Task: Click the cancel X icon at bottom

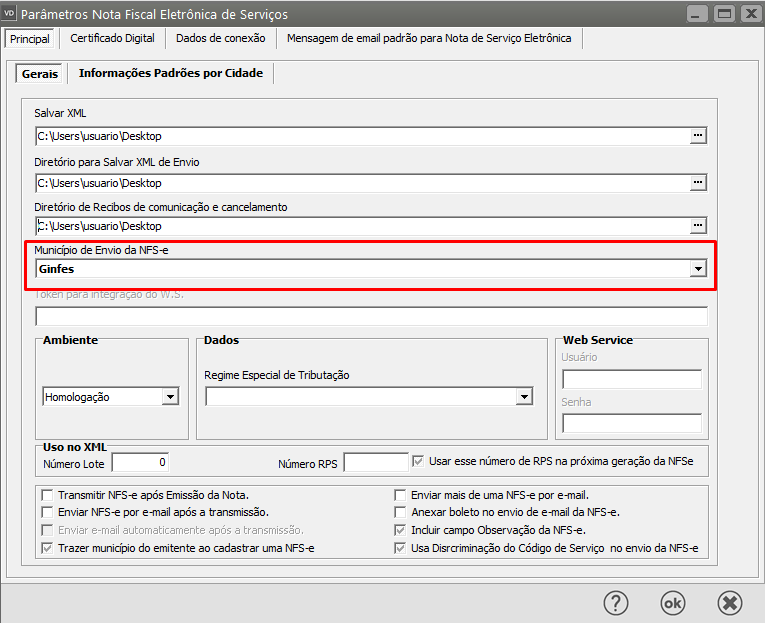Action: pyautogui.click(x=730, y=602)
